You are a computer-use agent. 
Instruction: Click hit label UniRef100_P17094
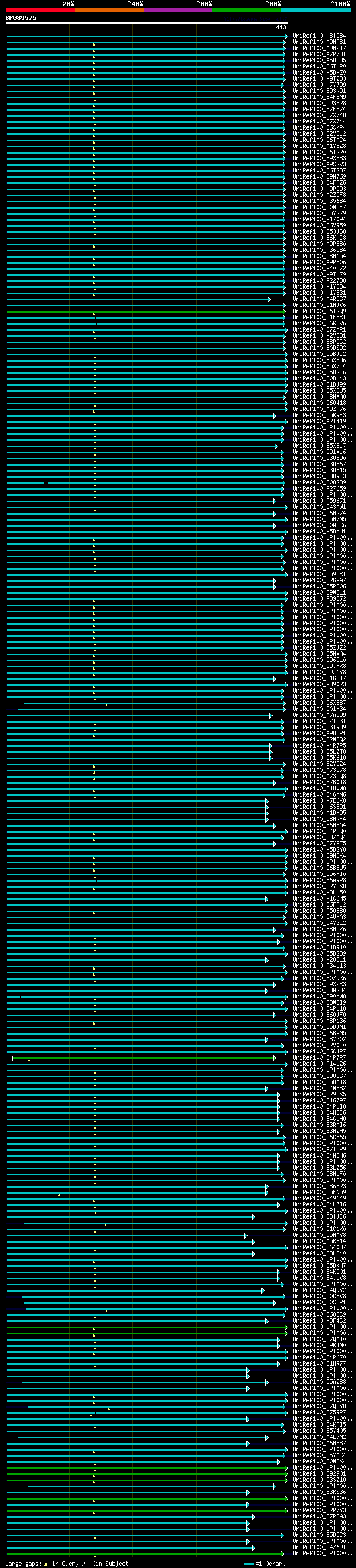(319, 219)
